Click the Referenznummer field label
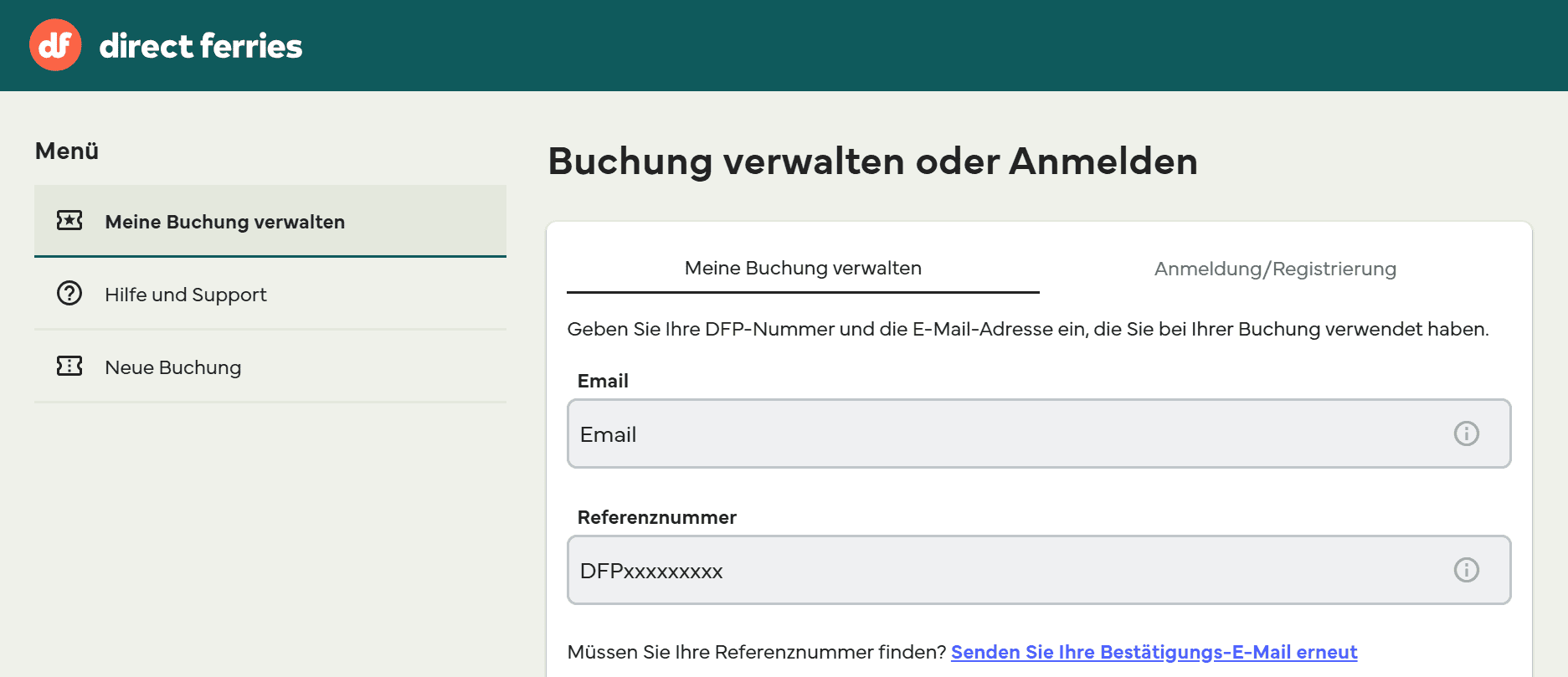Screen dimensions: 1568x677 tap(657, 517)
